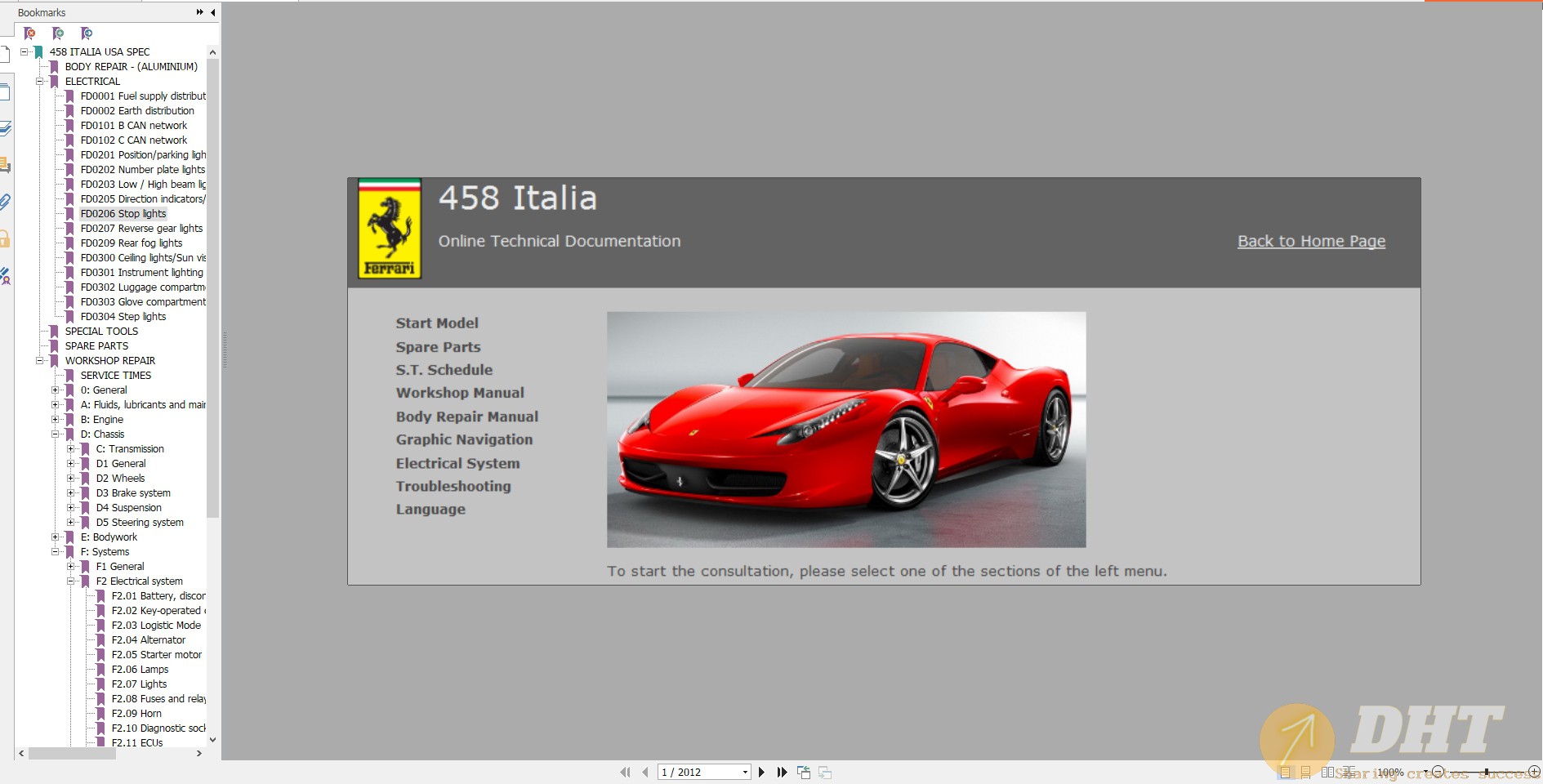This screenshot has width=1543, height=784.
Task: Open Spare Parts from the menu
Action: (438, 347)
